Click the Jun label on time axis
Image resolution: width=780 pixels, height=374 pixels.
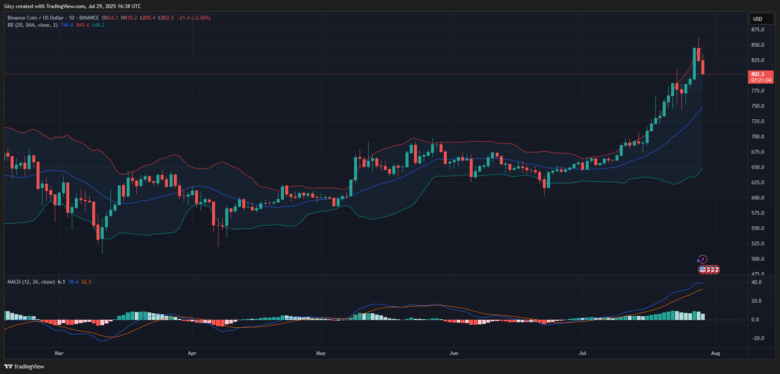coord(453,354)
